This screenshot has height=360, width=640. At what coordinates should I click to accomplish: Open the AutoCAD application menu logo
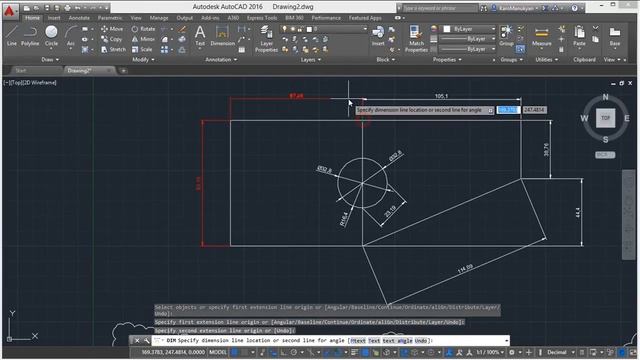point(10,10)
